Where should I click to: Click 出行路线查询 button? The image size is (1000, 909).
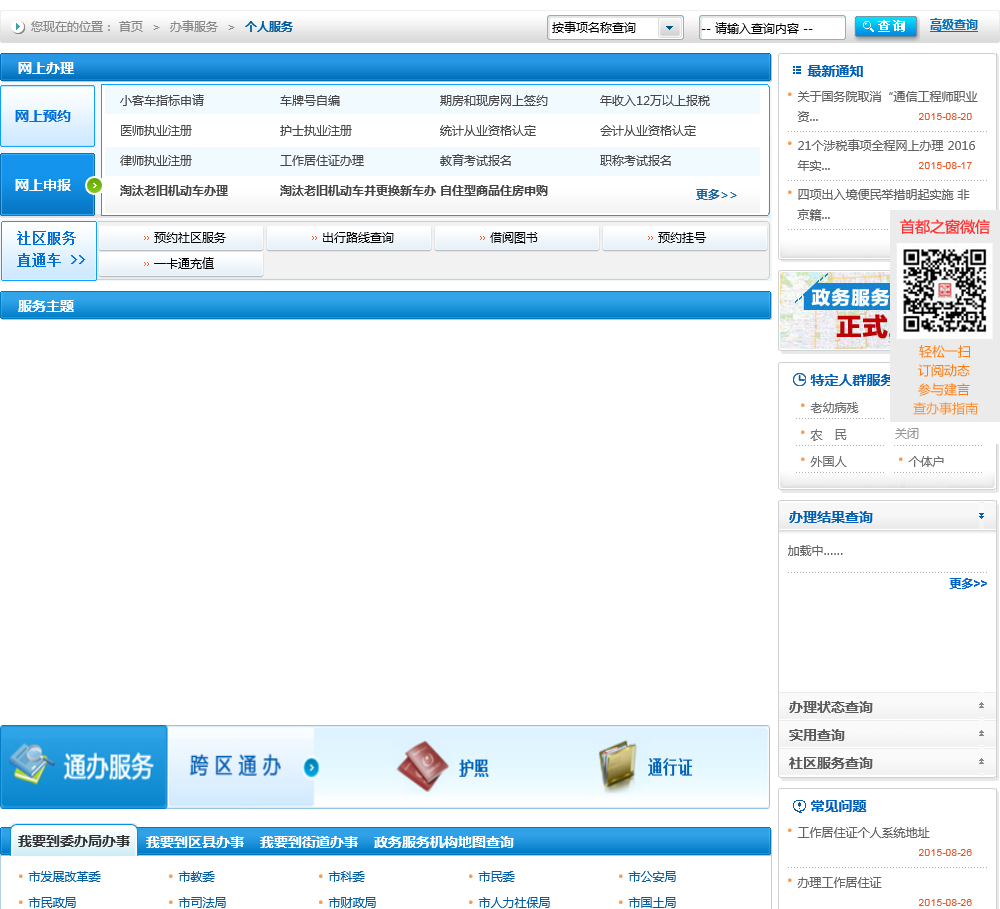[x=349, y=238]
